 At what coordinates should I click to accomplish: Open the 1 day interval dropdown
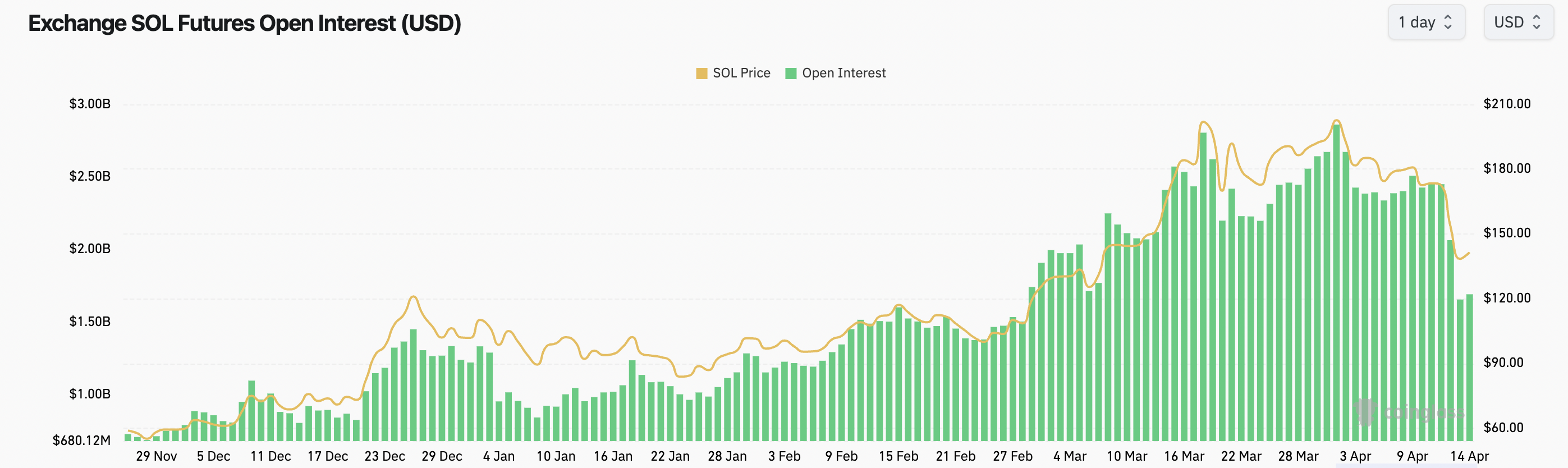coord(1425,22)
